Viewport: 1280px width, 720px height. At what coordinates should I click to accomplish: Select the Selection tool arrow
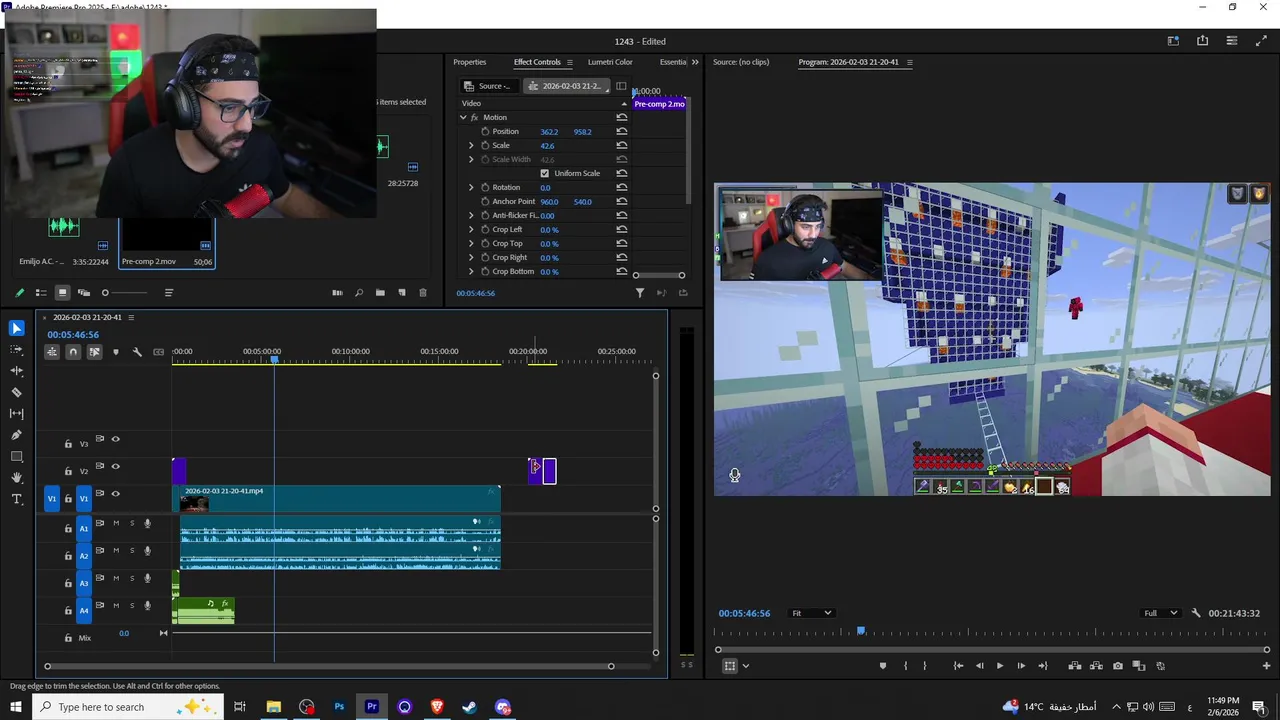coord(16,328)
